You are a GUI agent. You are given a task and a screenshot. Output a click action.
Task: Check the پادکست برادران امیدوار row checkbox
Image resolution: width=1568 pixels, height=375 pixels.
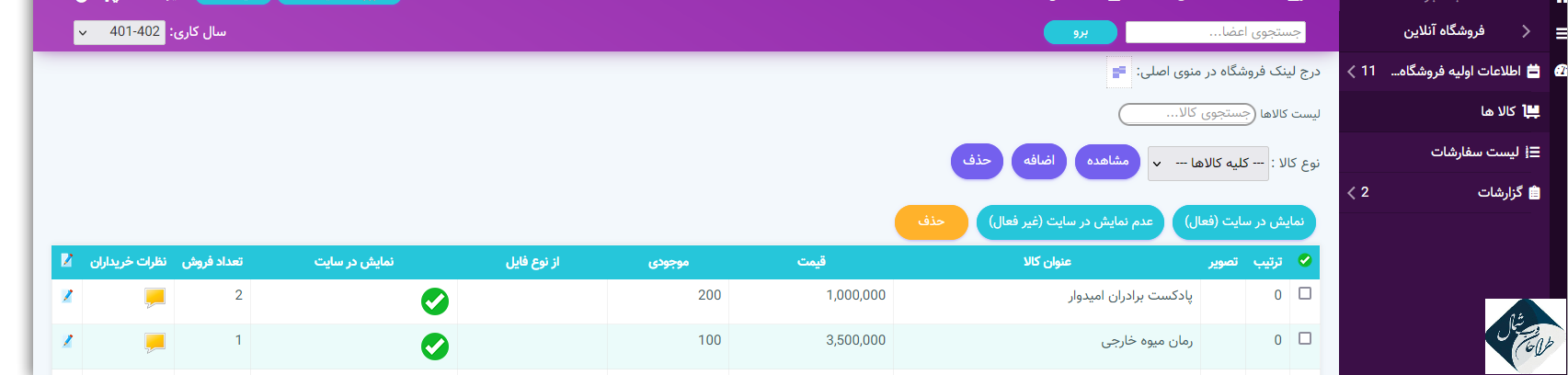coord(1304,294)
